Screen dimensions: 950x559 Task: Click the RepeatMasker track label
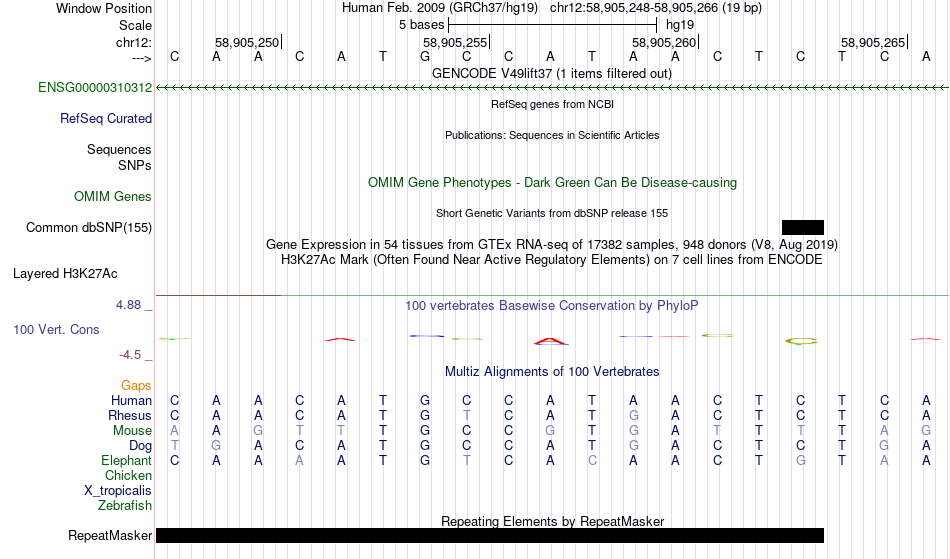pos(110,535)
